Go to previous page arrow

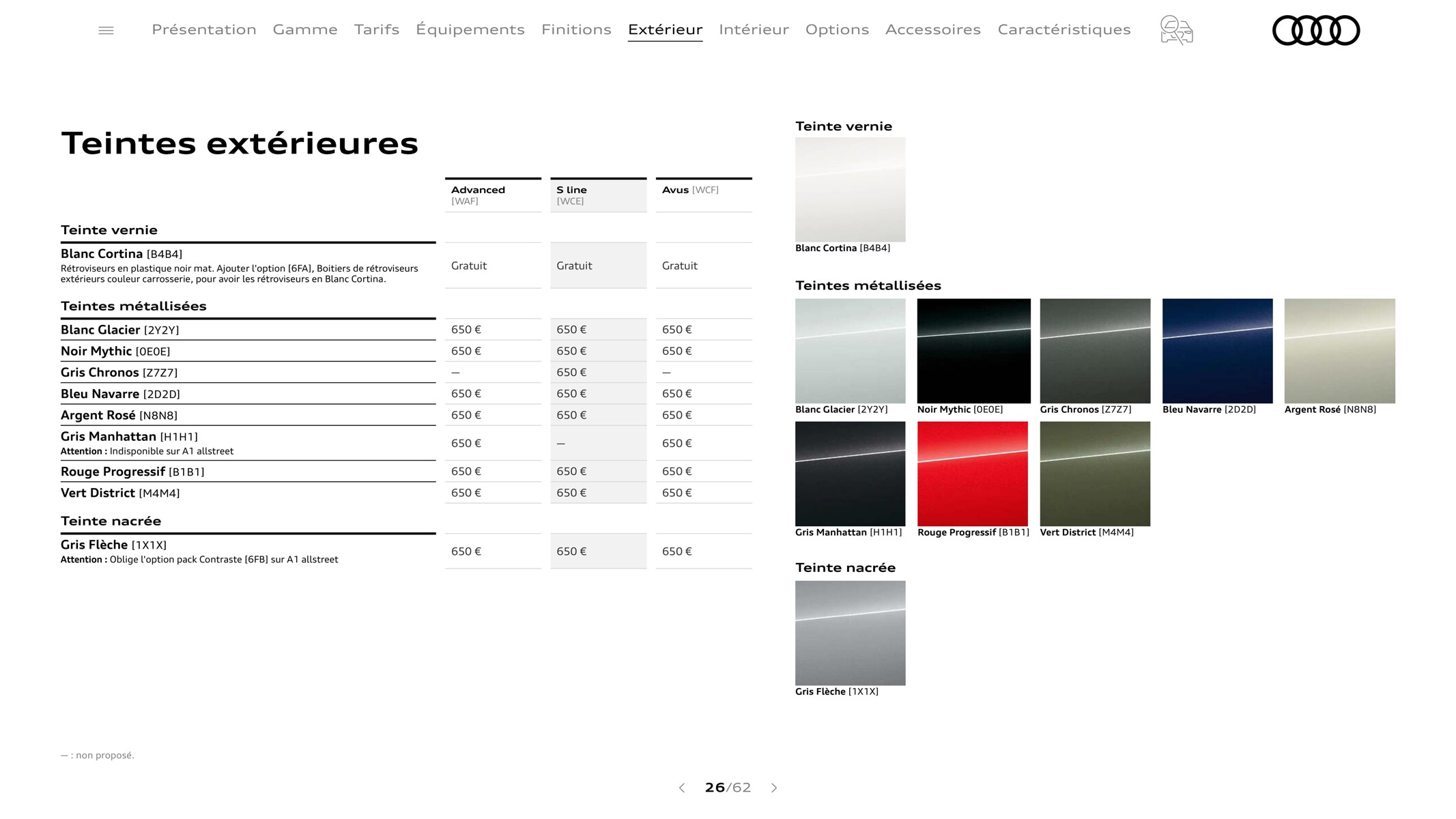click(x=682, y=788)
